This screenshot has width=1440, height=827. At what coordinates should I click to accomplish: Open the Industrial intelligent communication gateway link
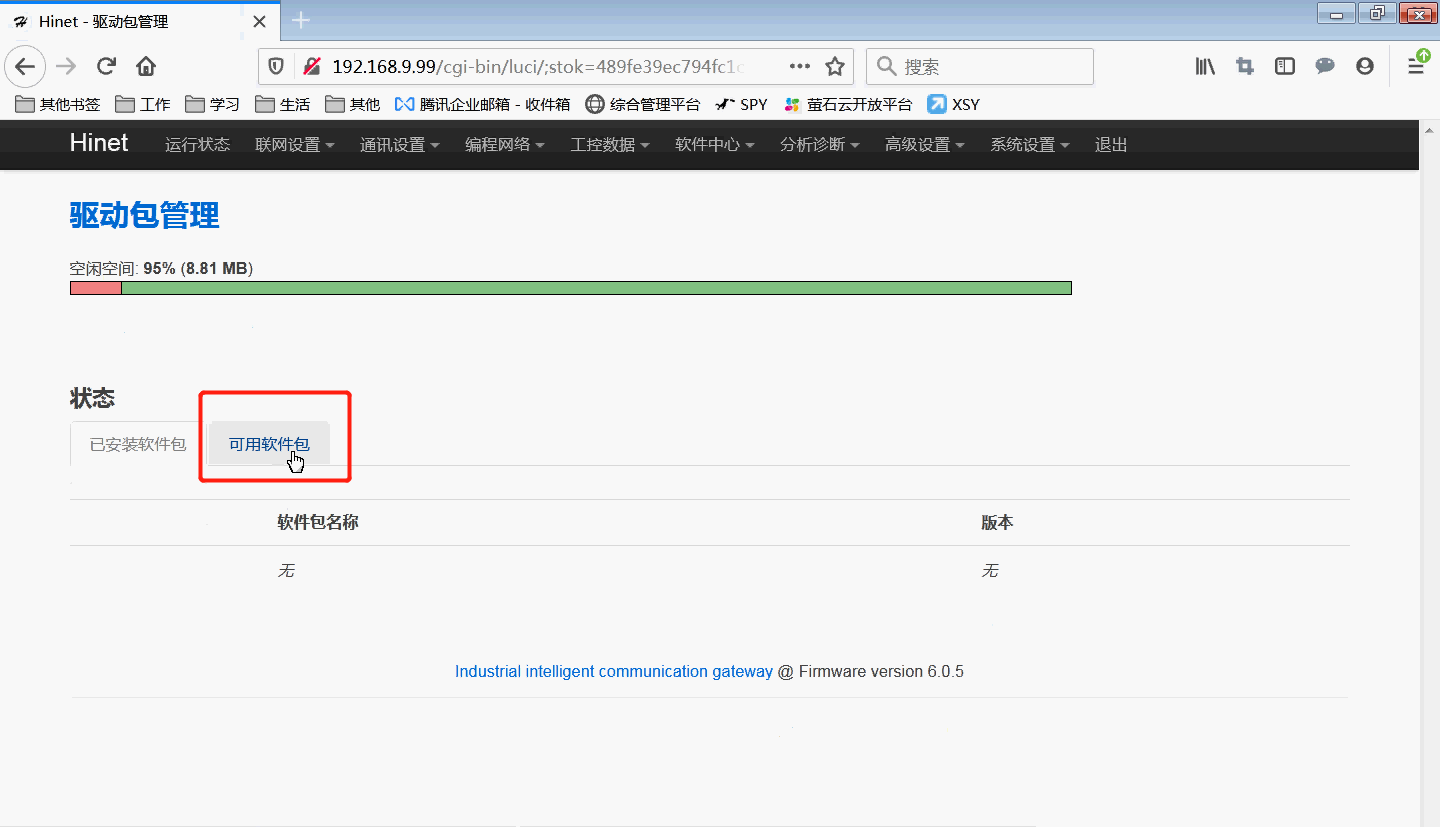pyautogui.click(x=613, y=672)
